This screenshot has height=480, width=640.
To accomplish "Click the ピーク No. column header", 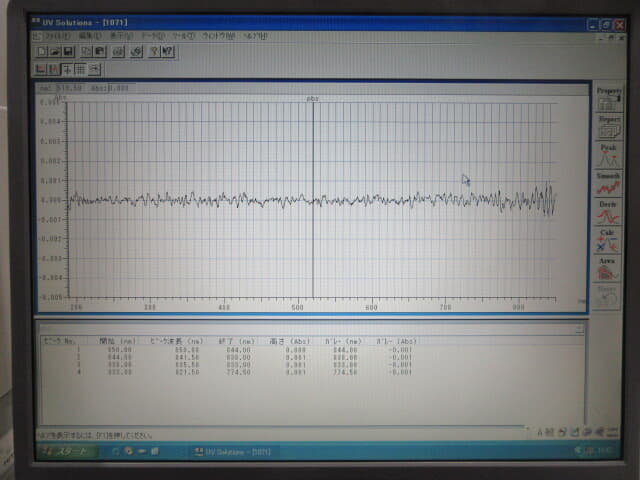I will click(59, 341).
